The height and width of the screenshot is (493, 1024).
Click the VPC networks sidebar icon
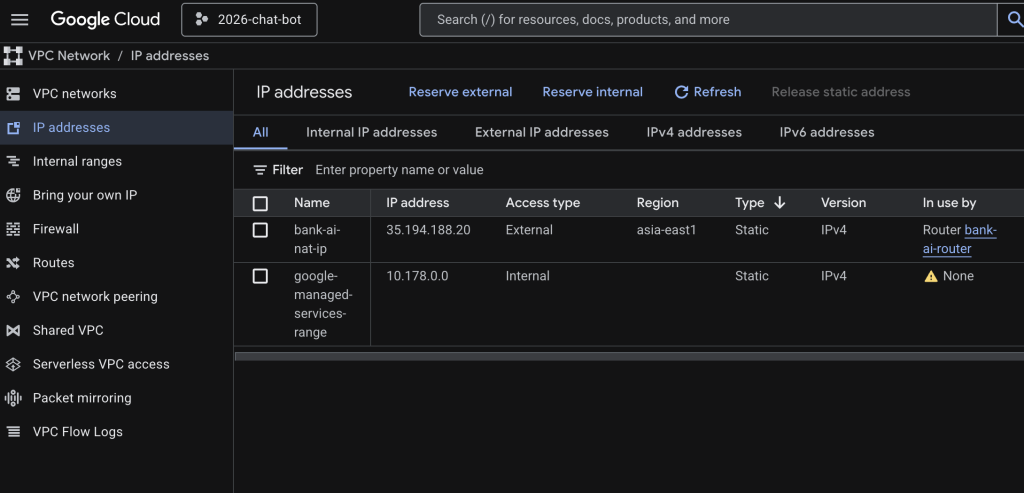[x=13, y=93]
